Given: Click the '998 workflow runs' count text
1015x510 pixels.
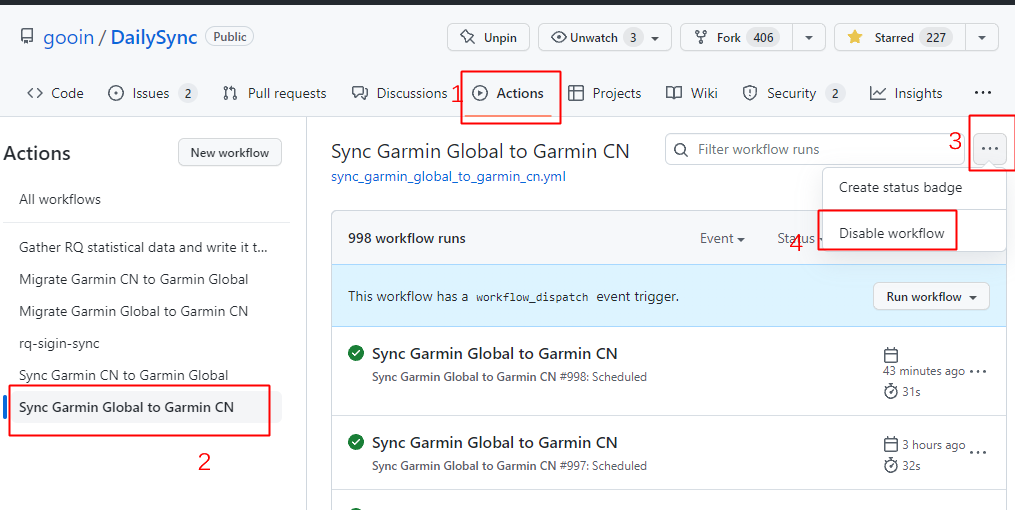Looking at the screenshot, I should pyautogui.click(x=407, y=238).
